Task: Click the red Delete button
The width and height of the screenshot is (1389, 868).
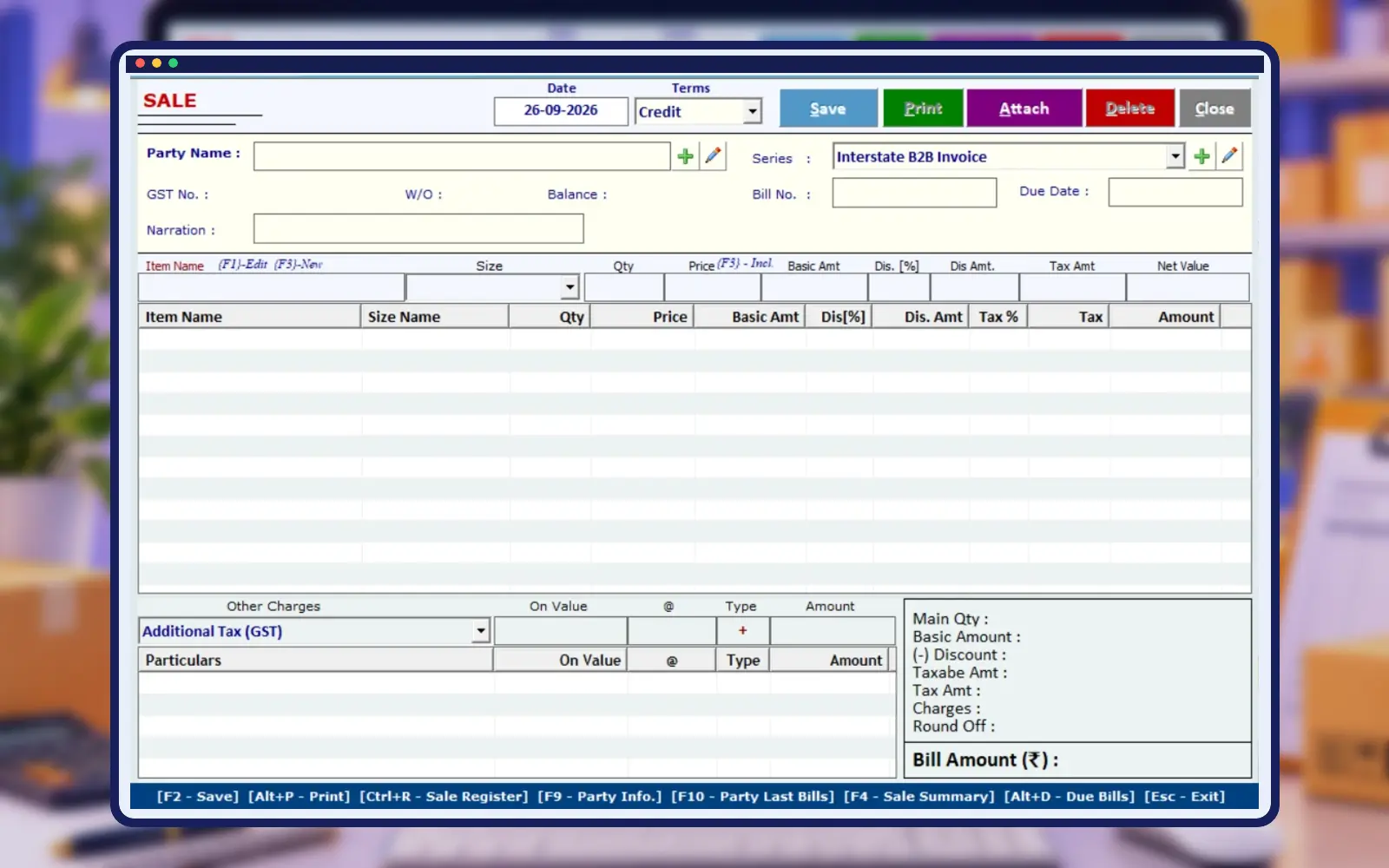Action: [x=1129, y=108]
